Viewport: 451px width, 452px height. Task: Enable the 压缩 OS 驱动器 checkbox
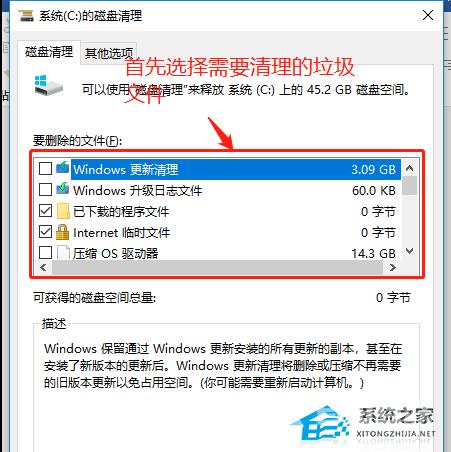tap(45, 253)
